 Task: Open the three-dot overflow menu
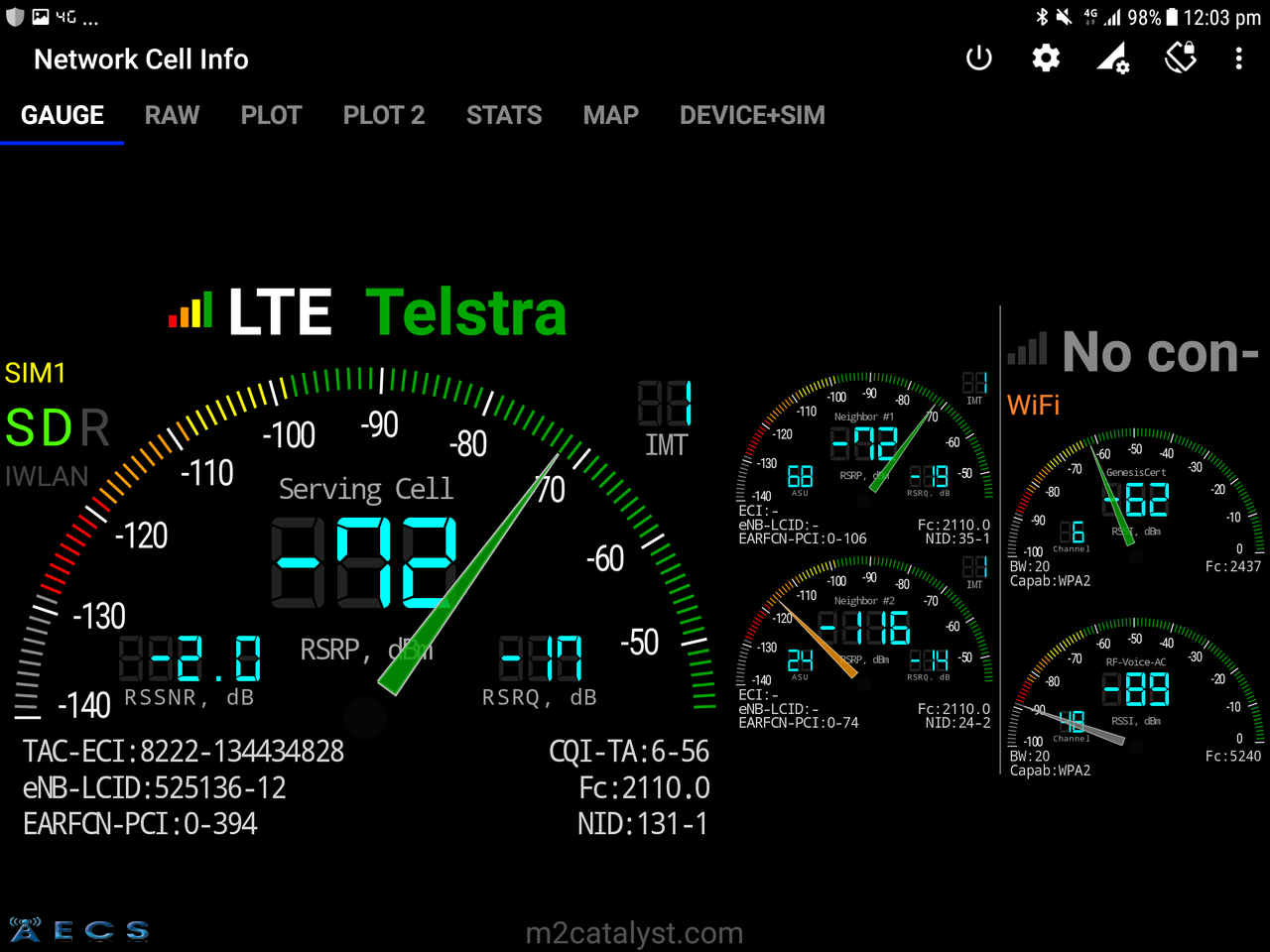[x=1238, y=59]
